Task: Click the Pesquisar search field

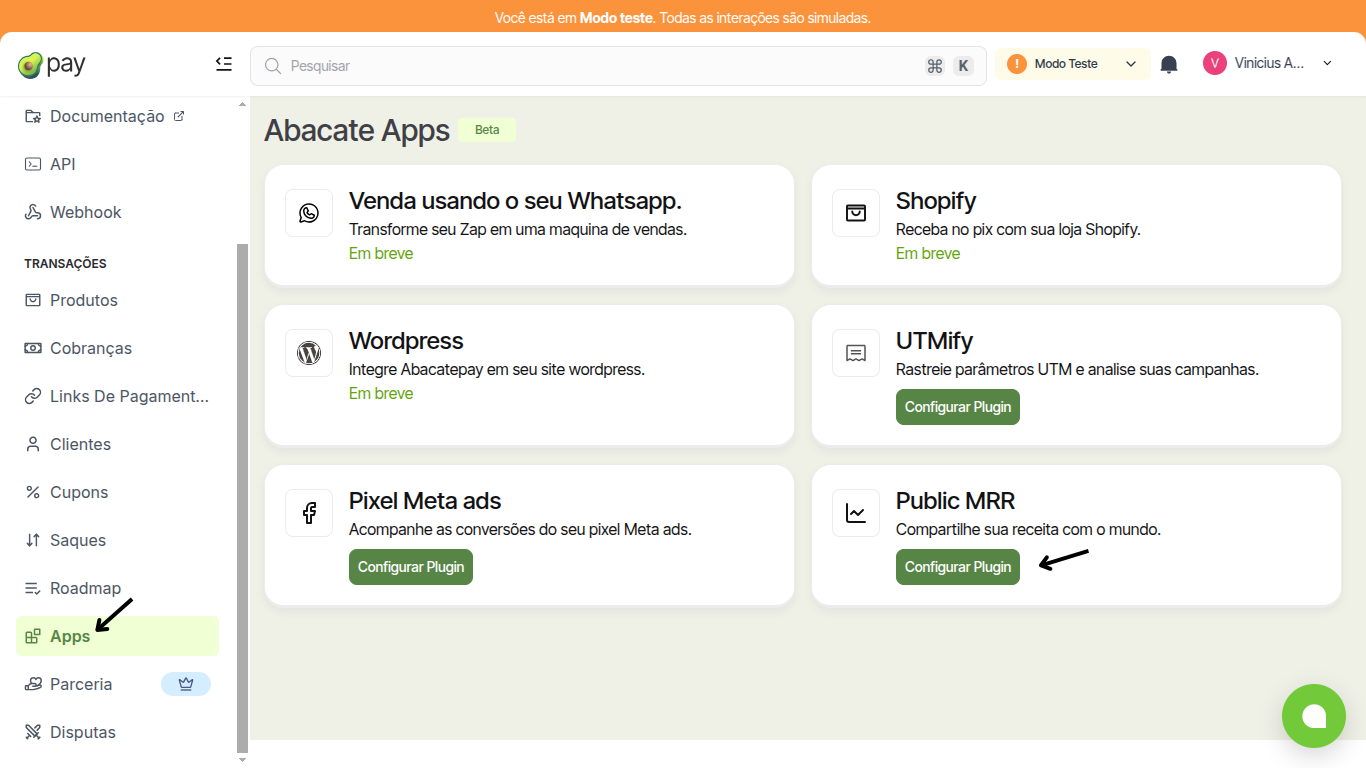Action: click(x=600, y=65)
